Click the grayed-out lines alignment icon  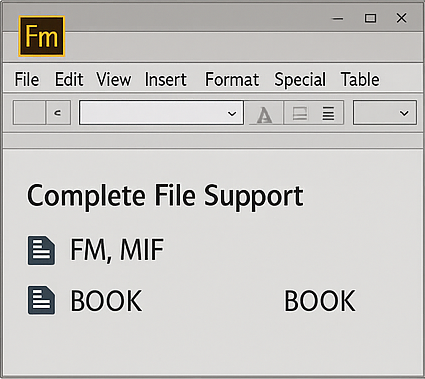300,113
